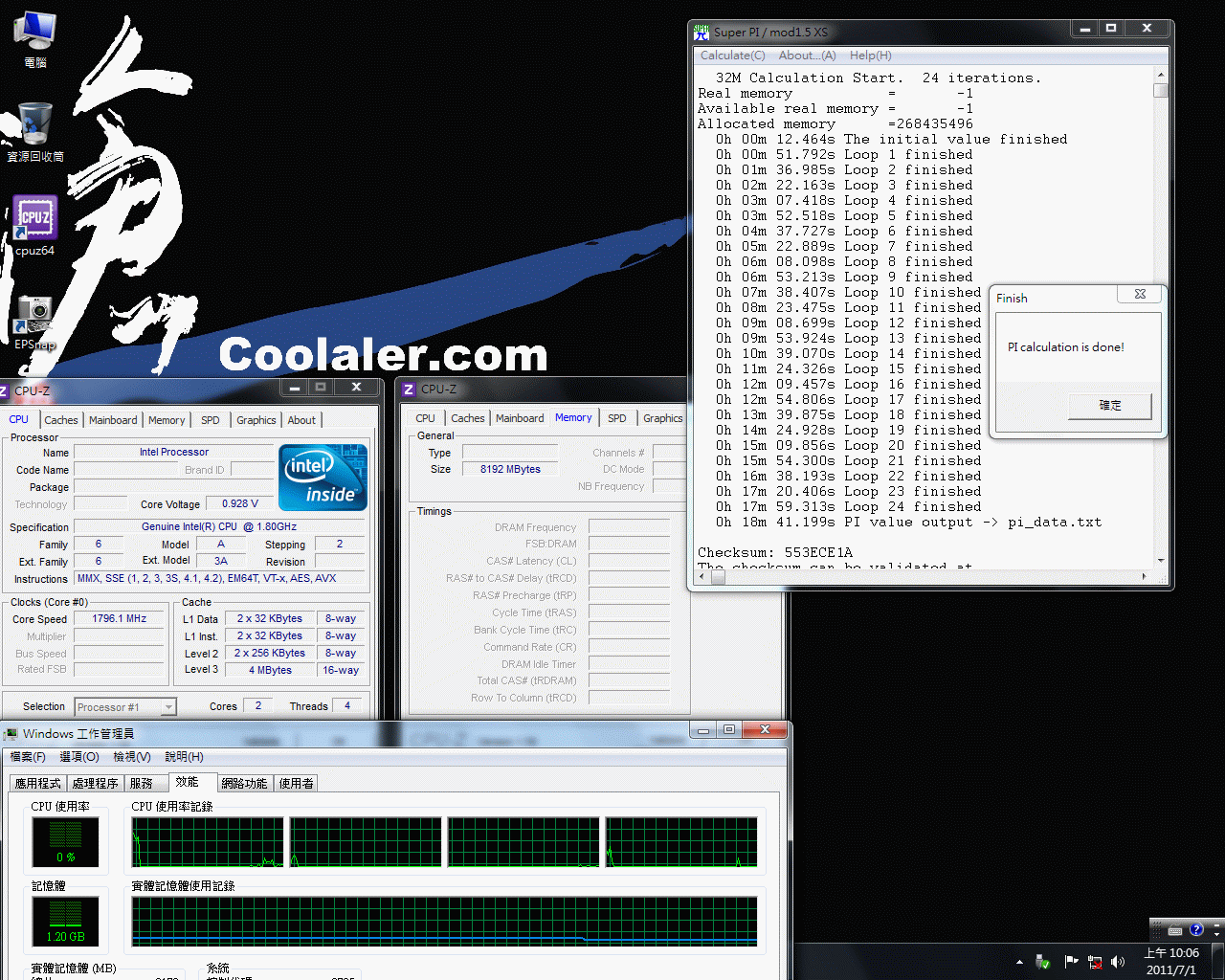
Task: Click the taskbar clock showing 上午 10:06
Action: 1171,962
